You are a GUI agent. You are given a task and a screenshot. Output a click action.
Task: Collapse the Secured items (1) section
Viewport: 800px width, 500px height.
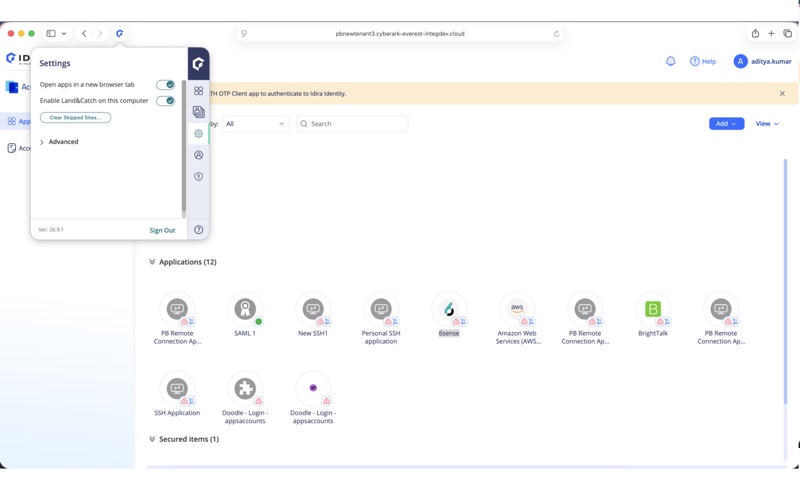tap(152, 439)
